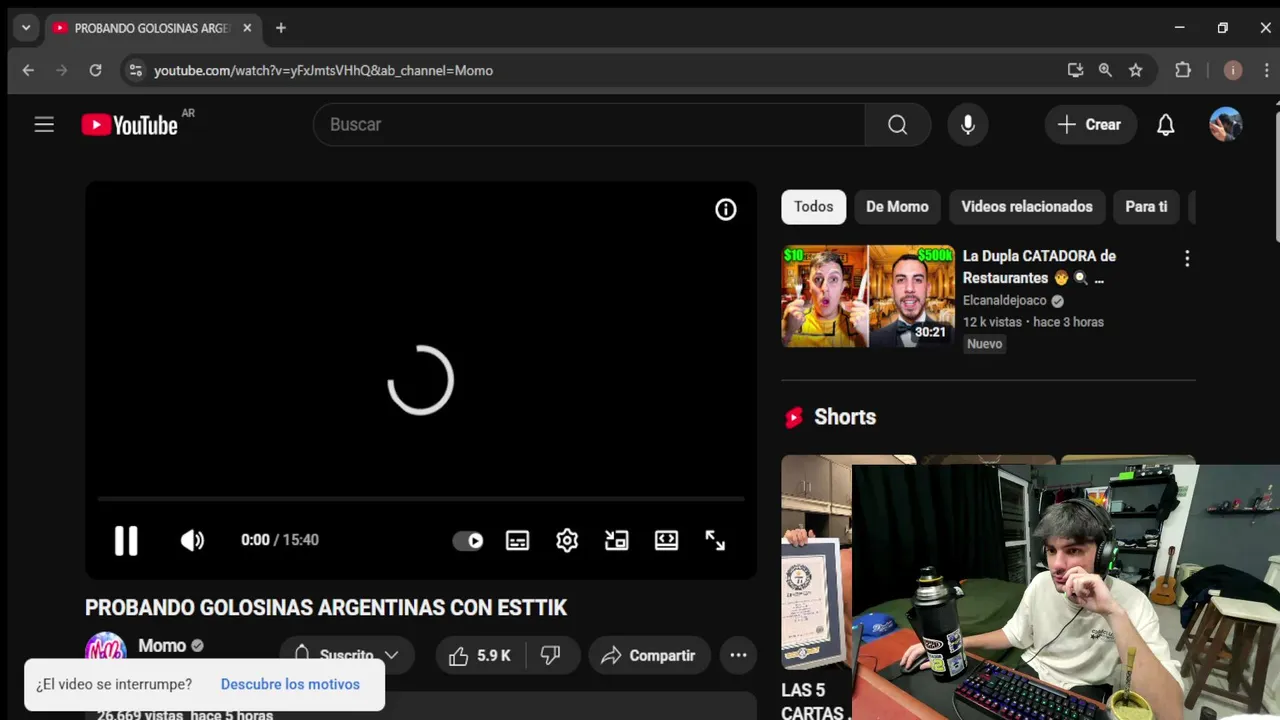1280x720 pixels.
Task: Click the install/cast icon in address bar
Action: [x=1075, y=70]
